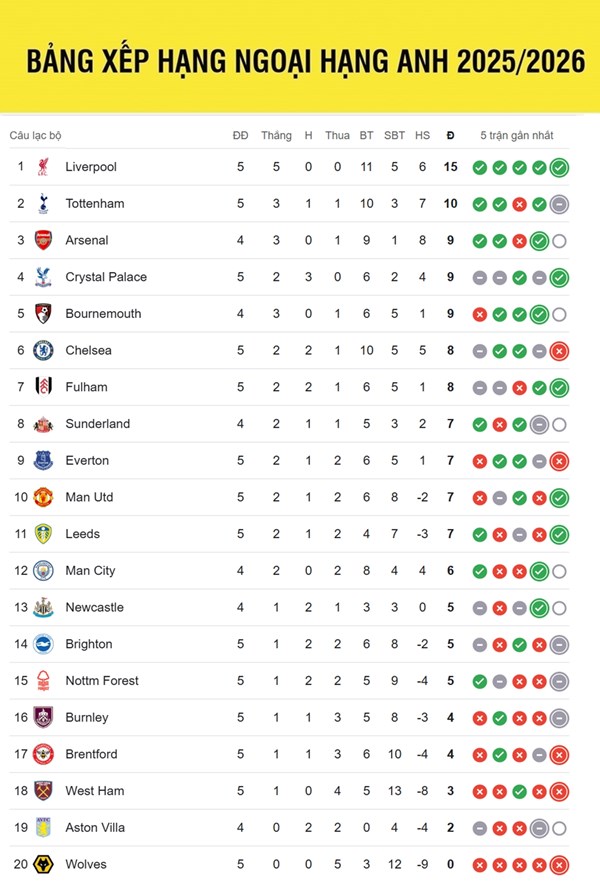The width and height of the screenshot is (600, 883).
Task: Open the Nottm Forest team link
Action: tap(102, 681)
